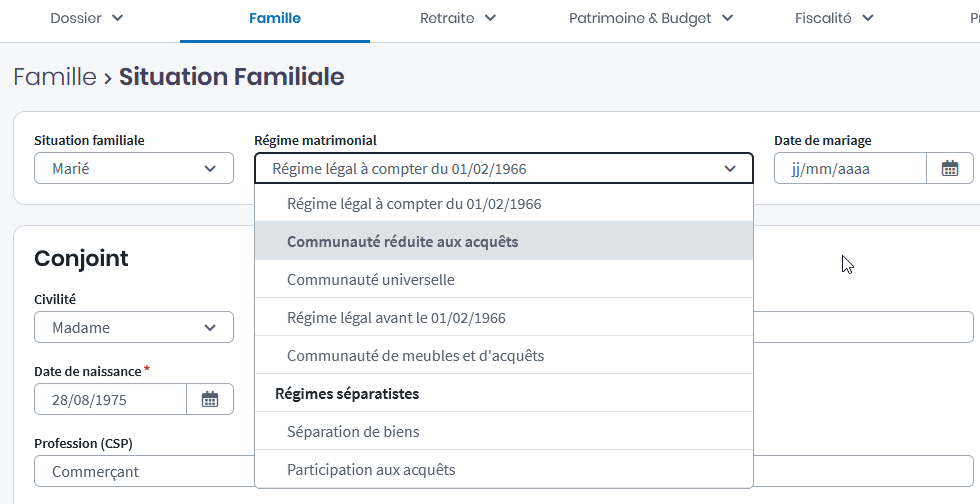
Task: Select Régime légal à compter du 01/02/1966 option
Action: click(414, 204)
